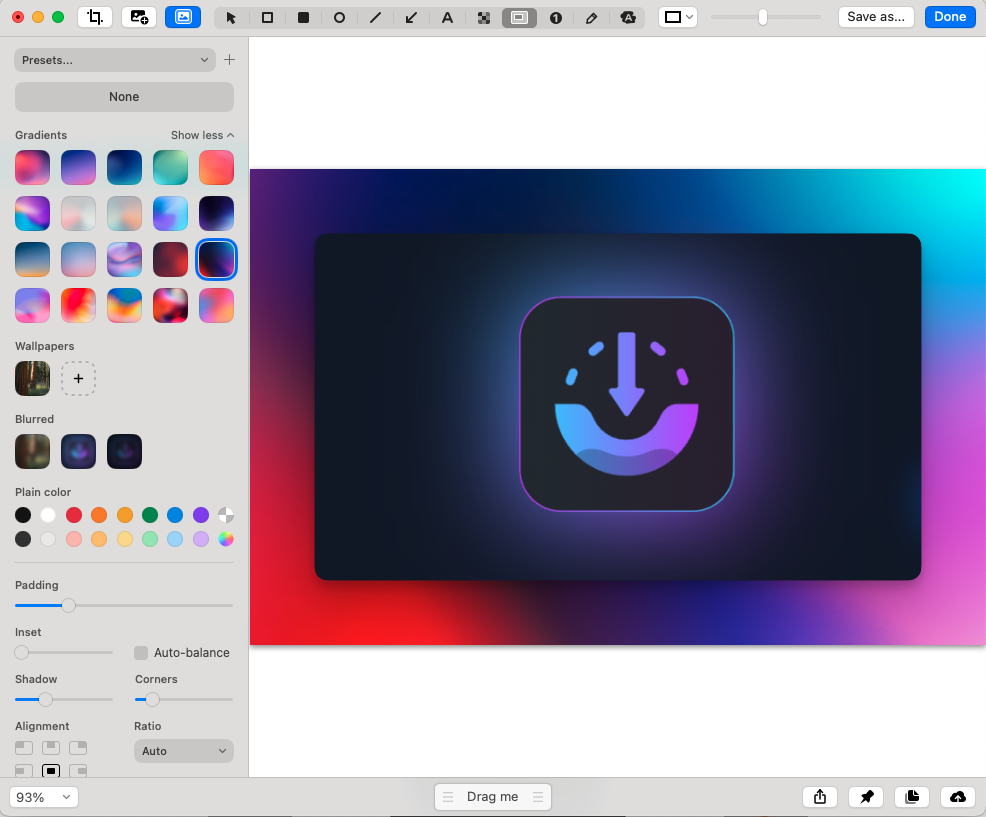Add a wallpaper with the plus tile

pyautogui.click(x=78, y=379)
